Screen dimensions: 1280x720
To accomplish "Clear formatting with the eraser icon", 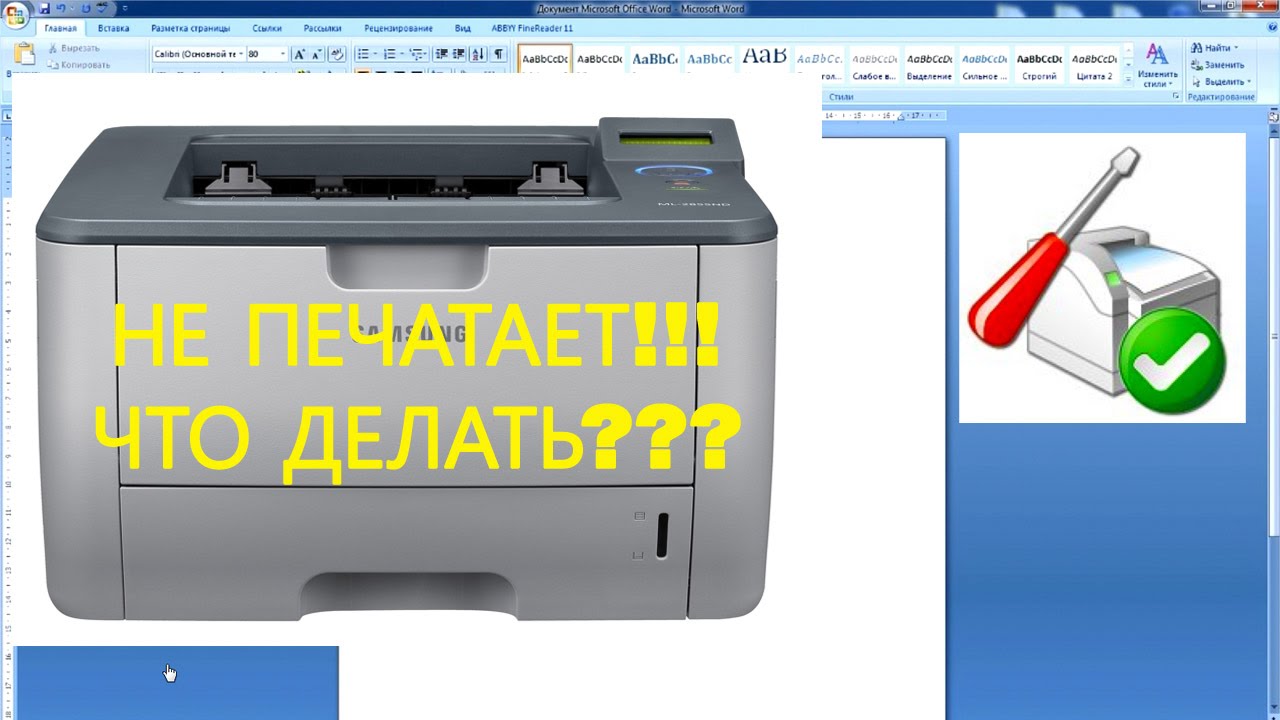I will pos(338,54).
